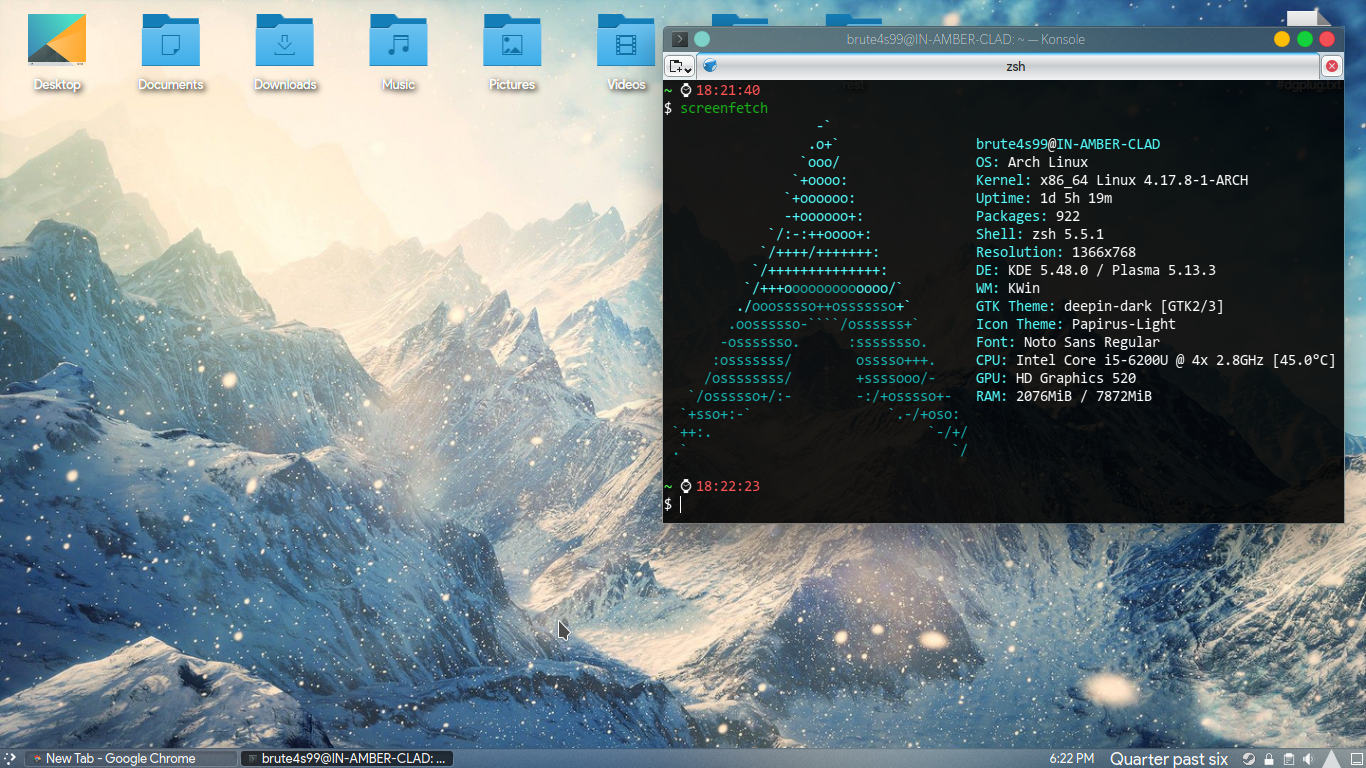Click the brute4s99@IN-AMBER-CLAD line in terminal output
Image resolution: width=1366 pixels, height=768 pixels.
point(1068,144)
